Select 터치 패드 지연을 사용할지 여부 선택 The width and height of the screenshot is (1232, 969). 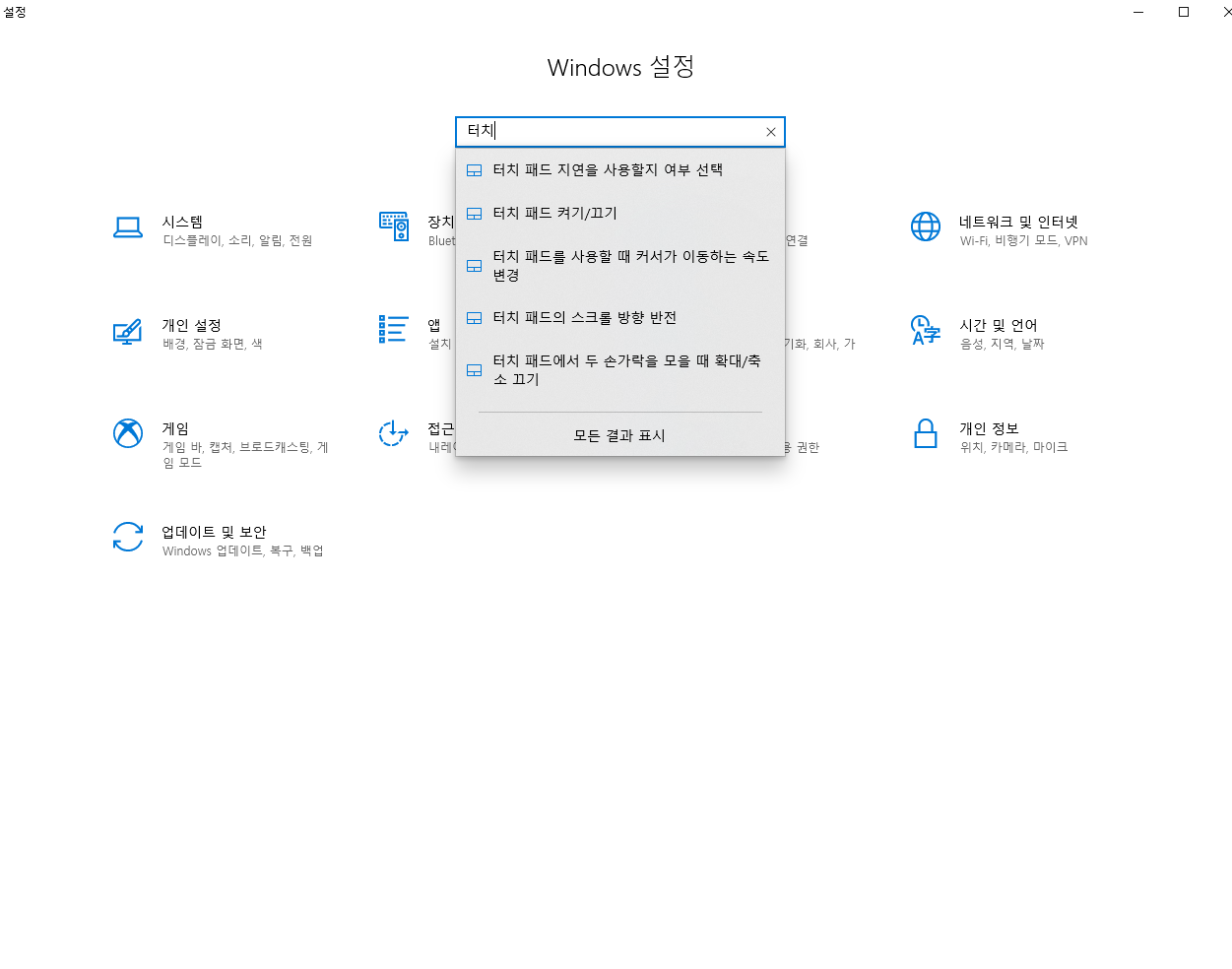[607, 169]
